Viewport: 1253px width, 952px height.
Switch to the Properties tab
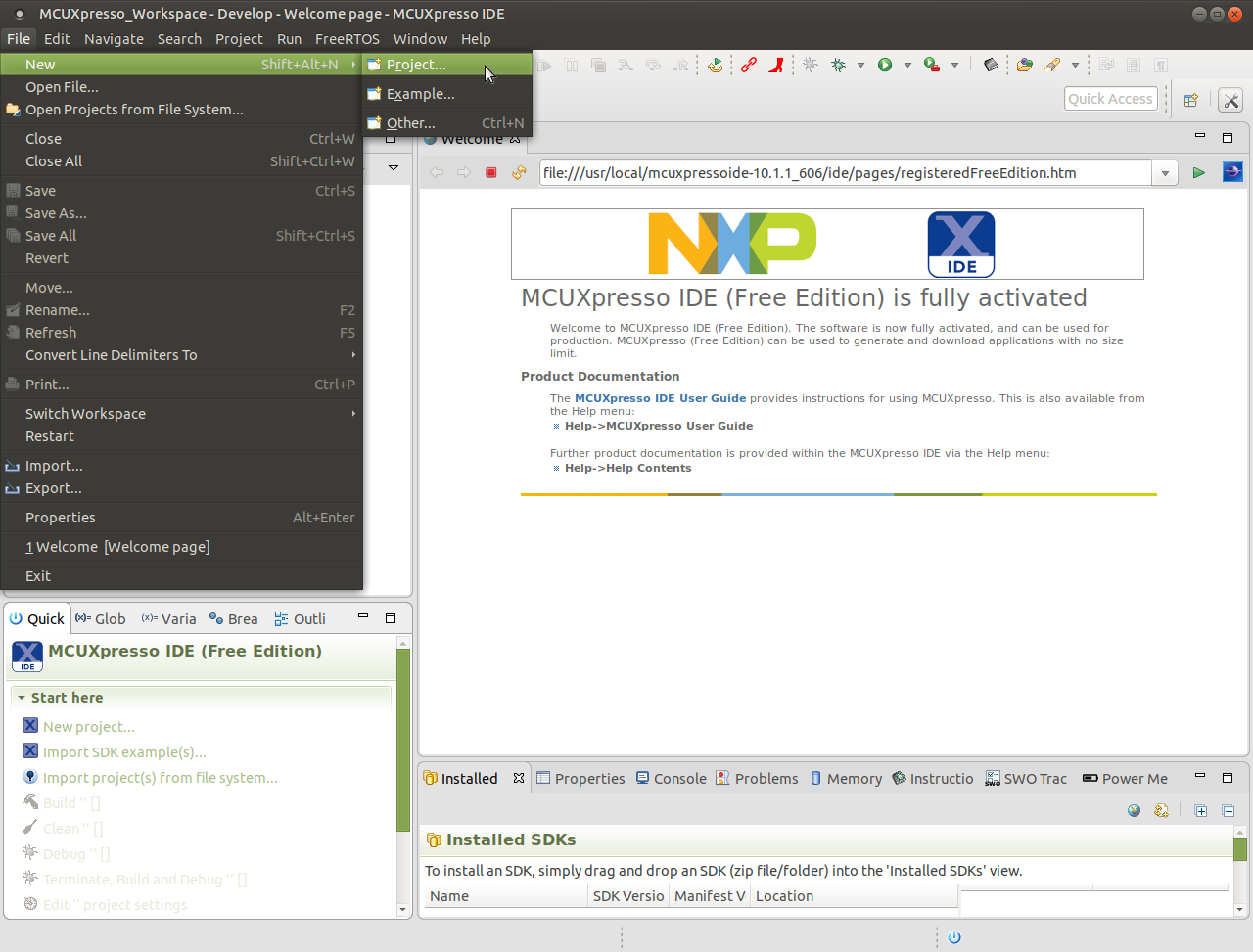point(580,779)
